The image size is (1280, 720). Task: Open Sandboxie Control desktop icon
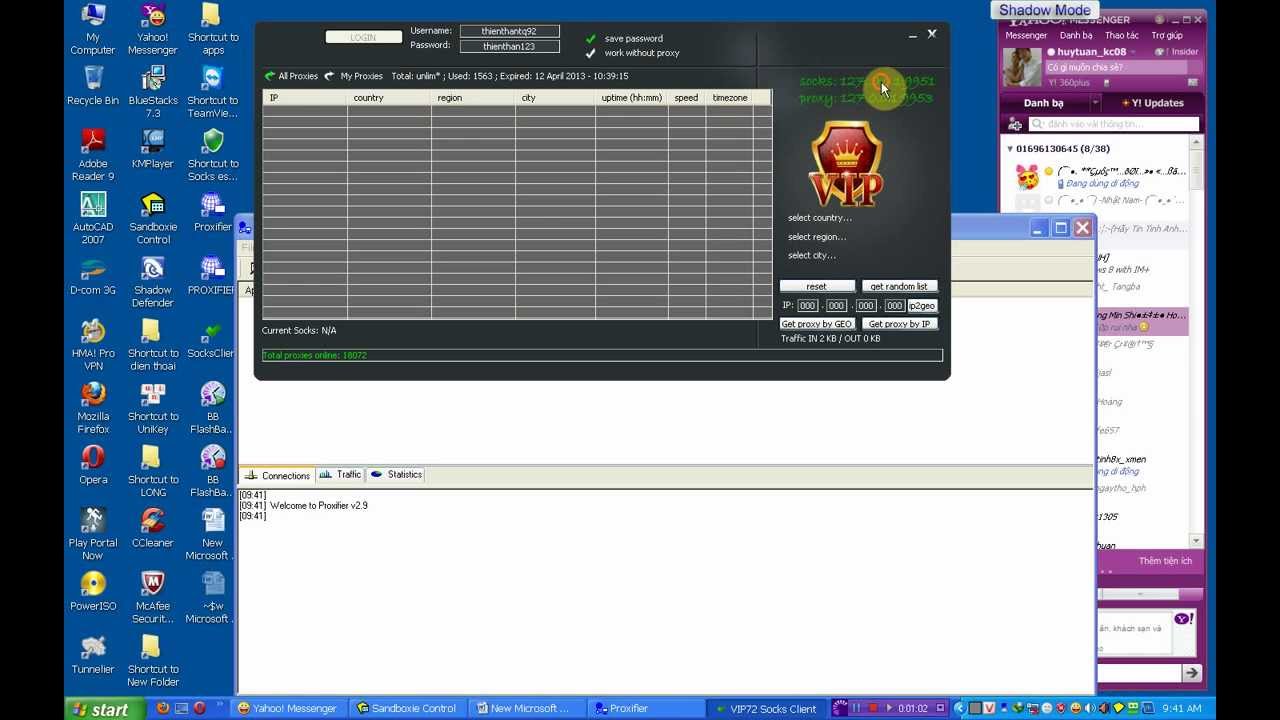(x=153, y=218)
